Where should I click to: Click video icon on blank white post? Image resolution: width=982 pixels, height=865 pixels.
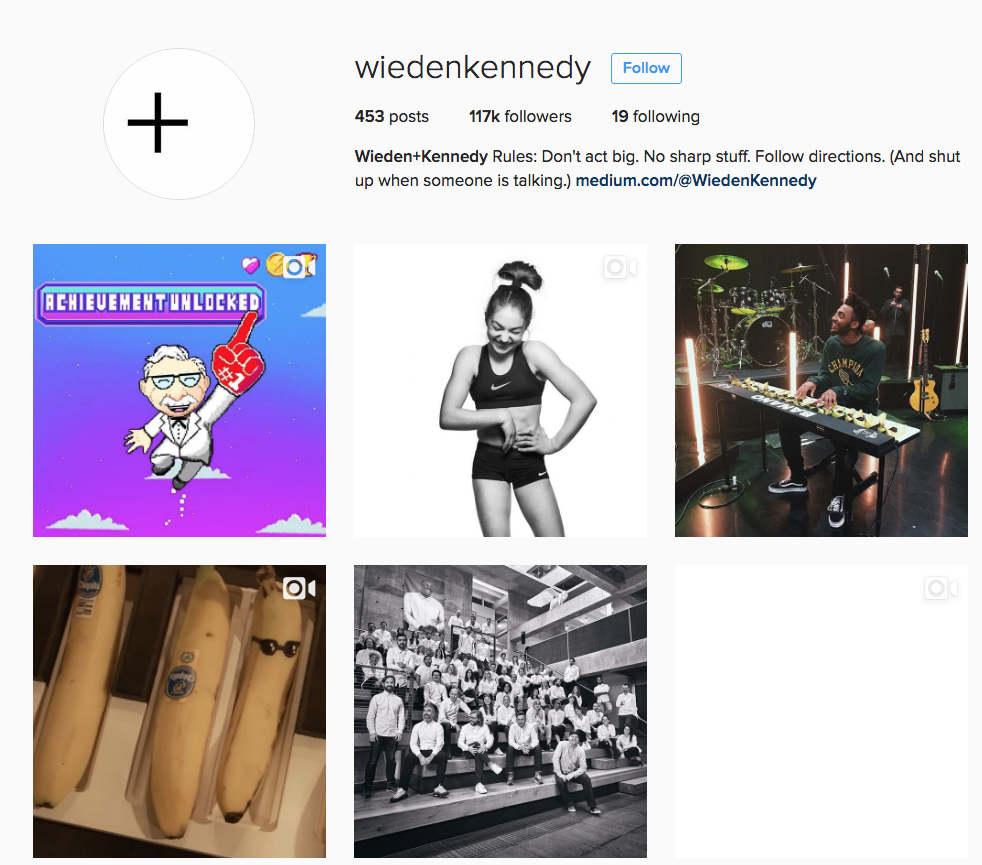tap(941, 588)
